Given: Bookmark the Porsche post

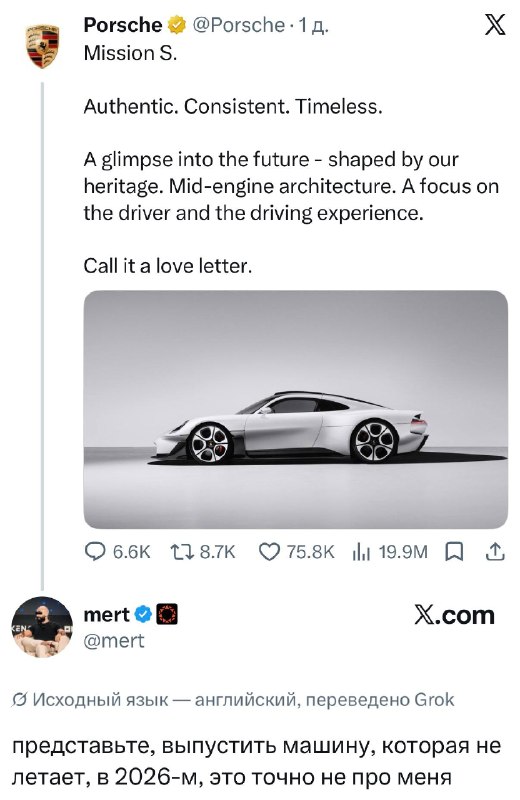Looking at the screenshot, I should 454,552.
